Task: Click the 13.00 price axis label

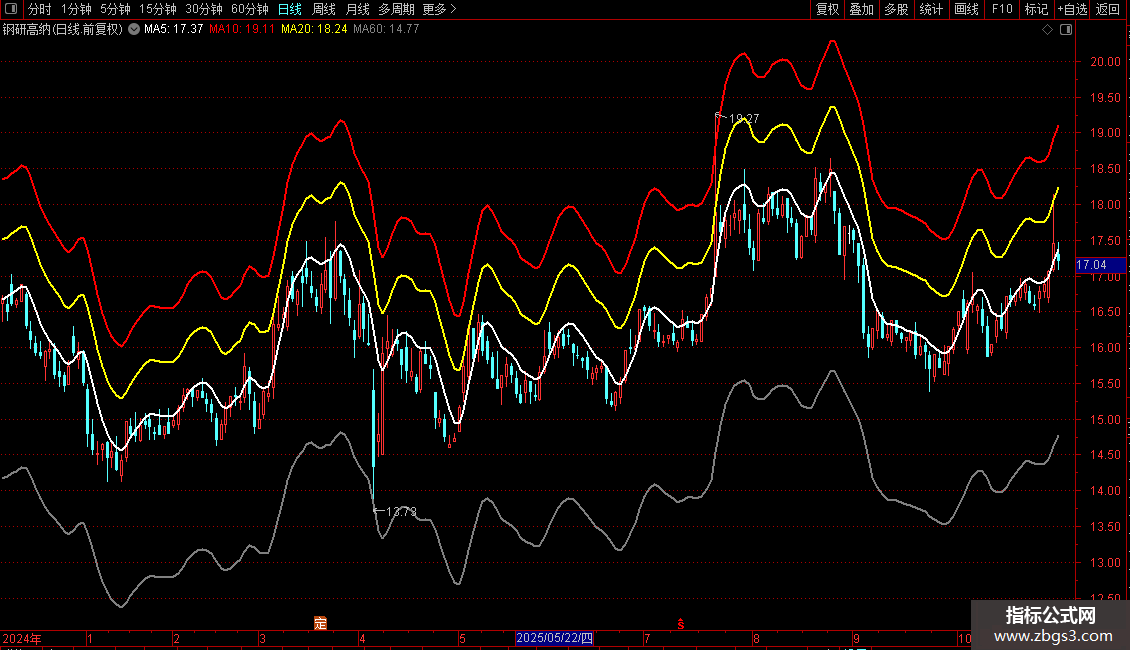Action: 1105,563
